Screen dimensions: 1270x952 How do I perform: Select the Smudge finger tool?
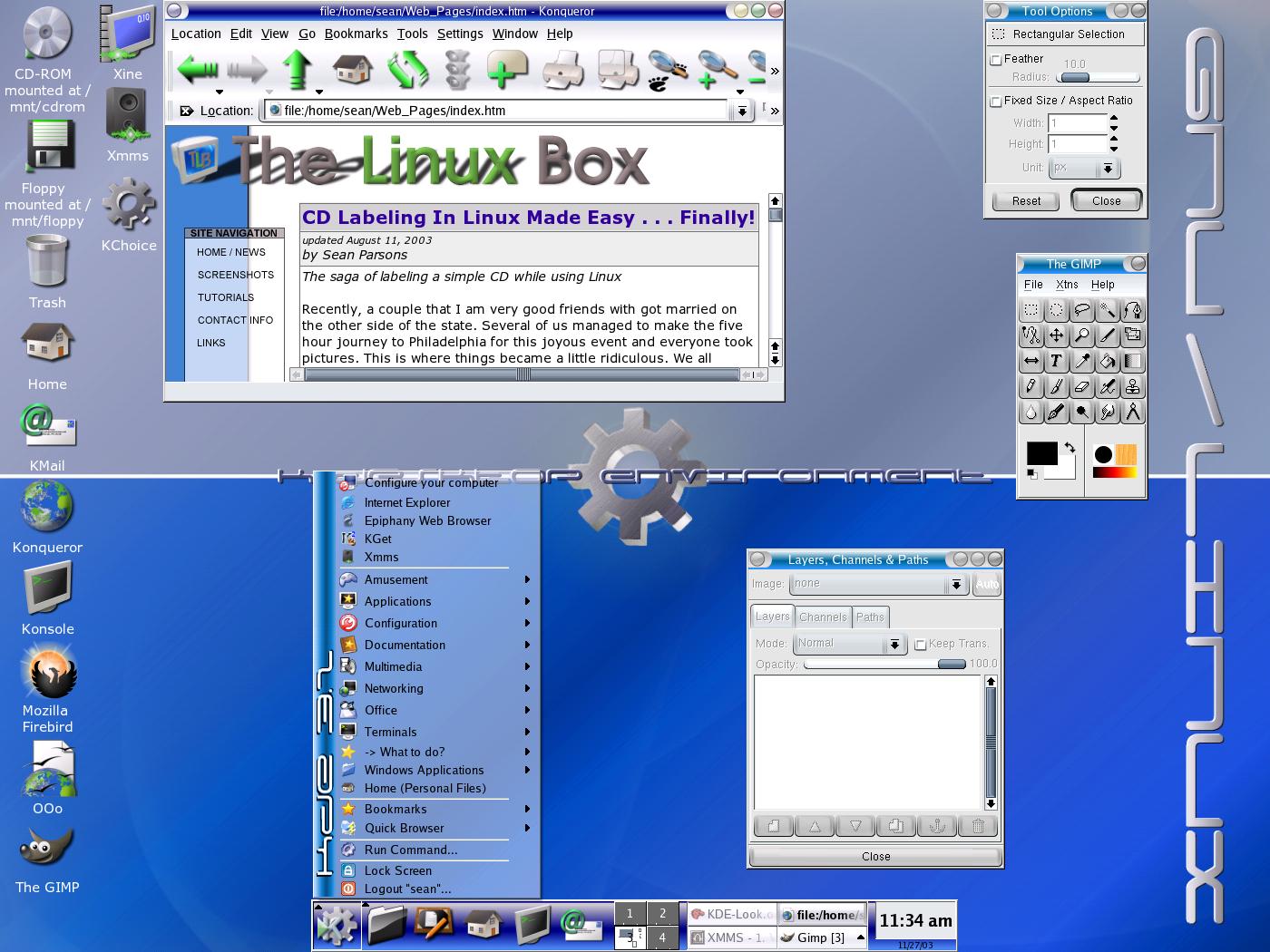tap(1108, 412)
